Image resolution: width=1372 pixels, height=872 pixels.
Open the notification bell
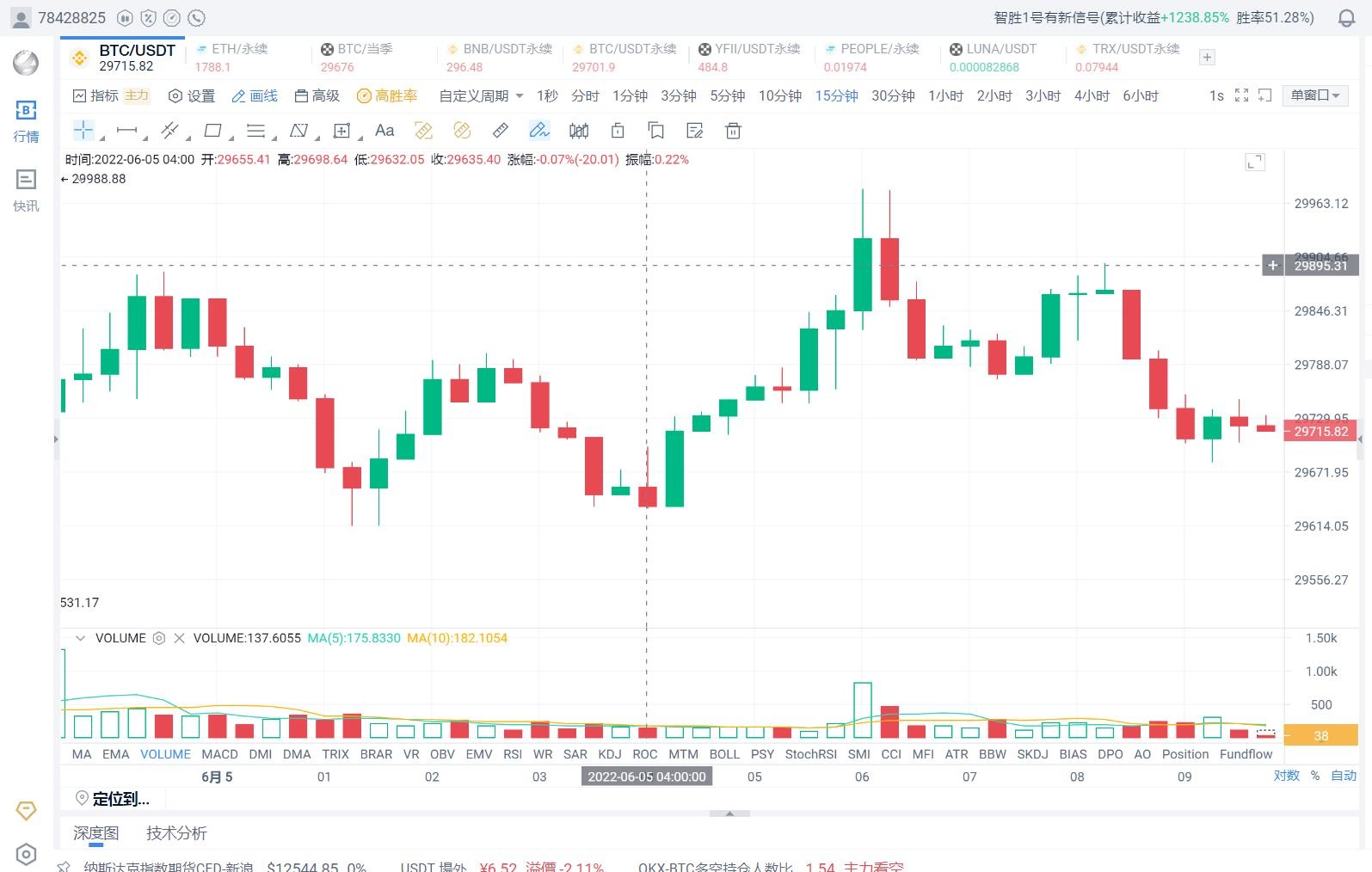[1346, 18]
